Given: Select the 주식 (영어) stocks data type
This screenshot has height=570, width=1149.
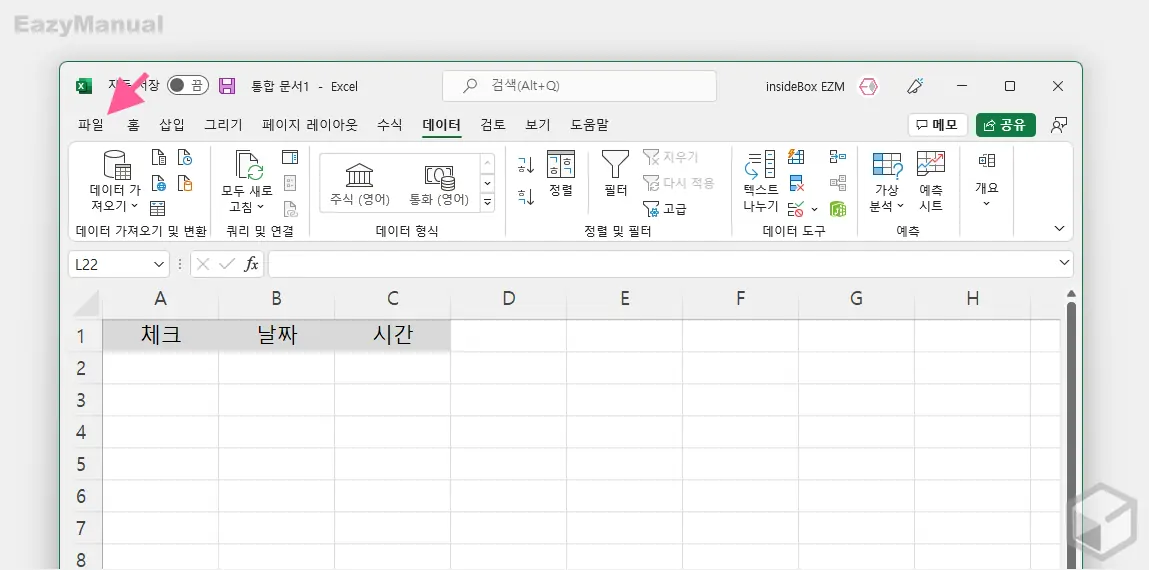Looking at the screenshot, I should [x=360, y=184].
